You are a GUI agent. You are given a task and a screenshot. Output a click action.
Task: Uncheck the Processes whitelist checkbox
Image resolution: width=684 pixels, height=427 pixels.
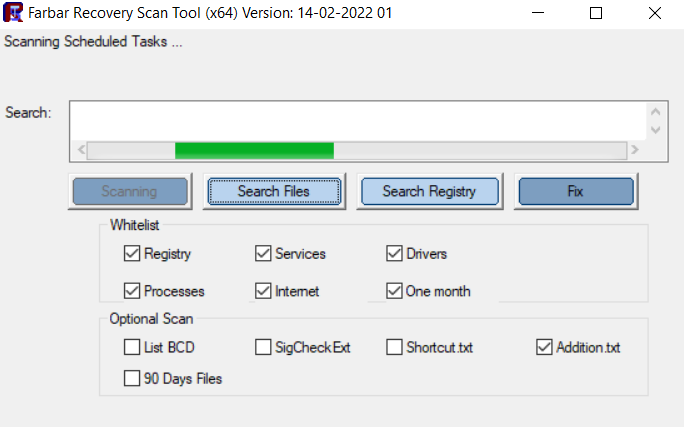coord(132,291)
